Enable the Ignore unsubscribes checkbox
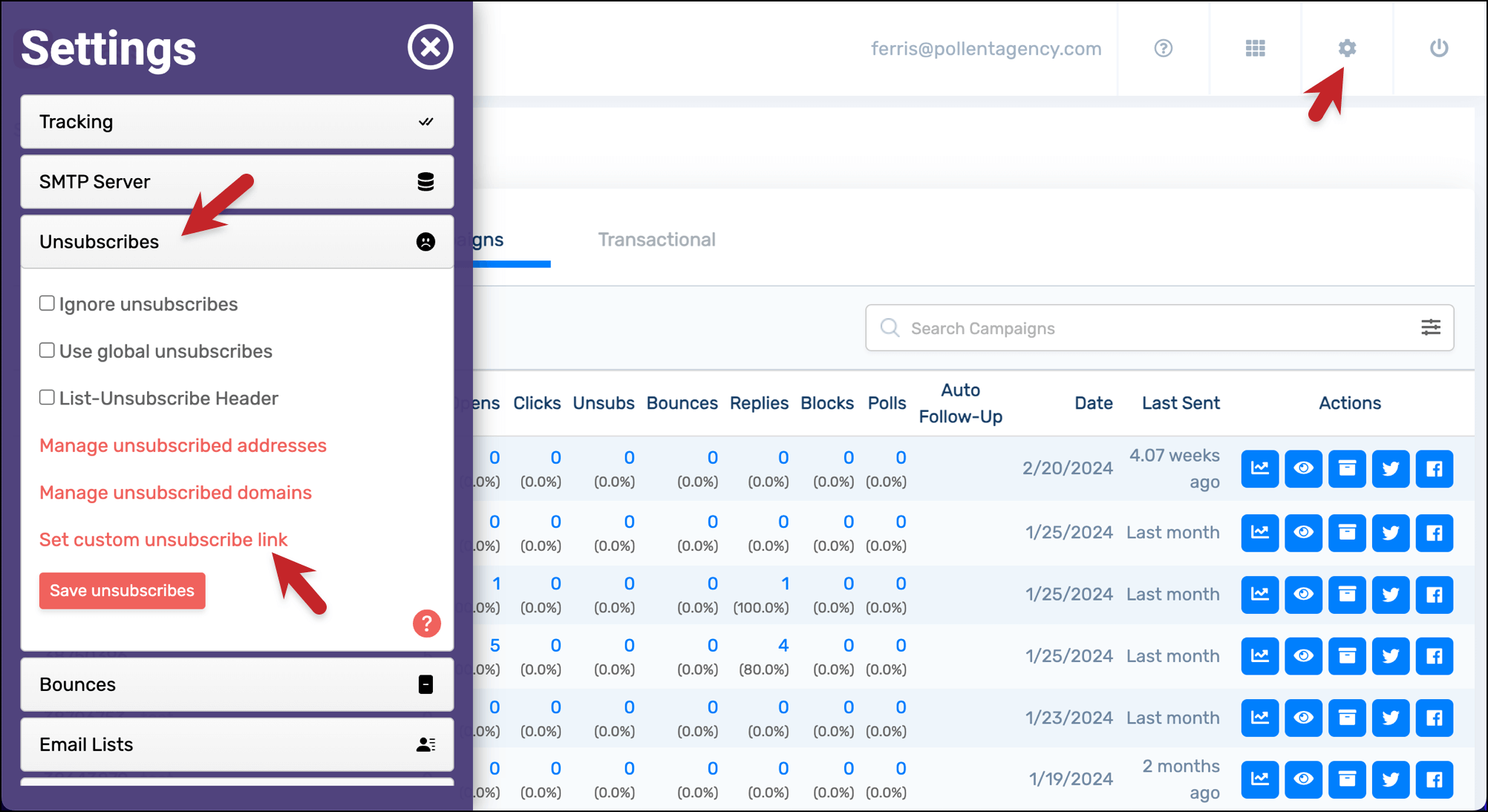The image size is (1488, 812). click(47, 304)
